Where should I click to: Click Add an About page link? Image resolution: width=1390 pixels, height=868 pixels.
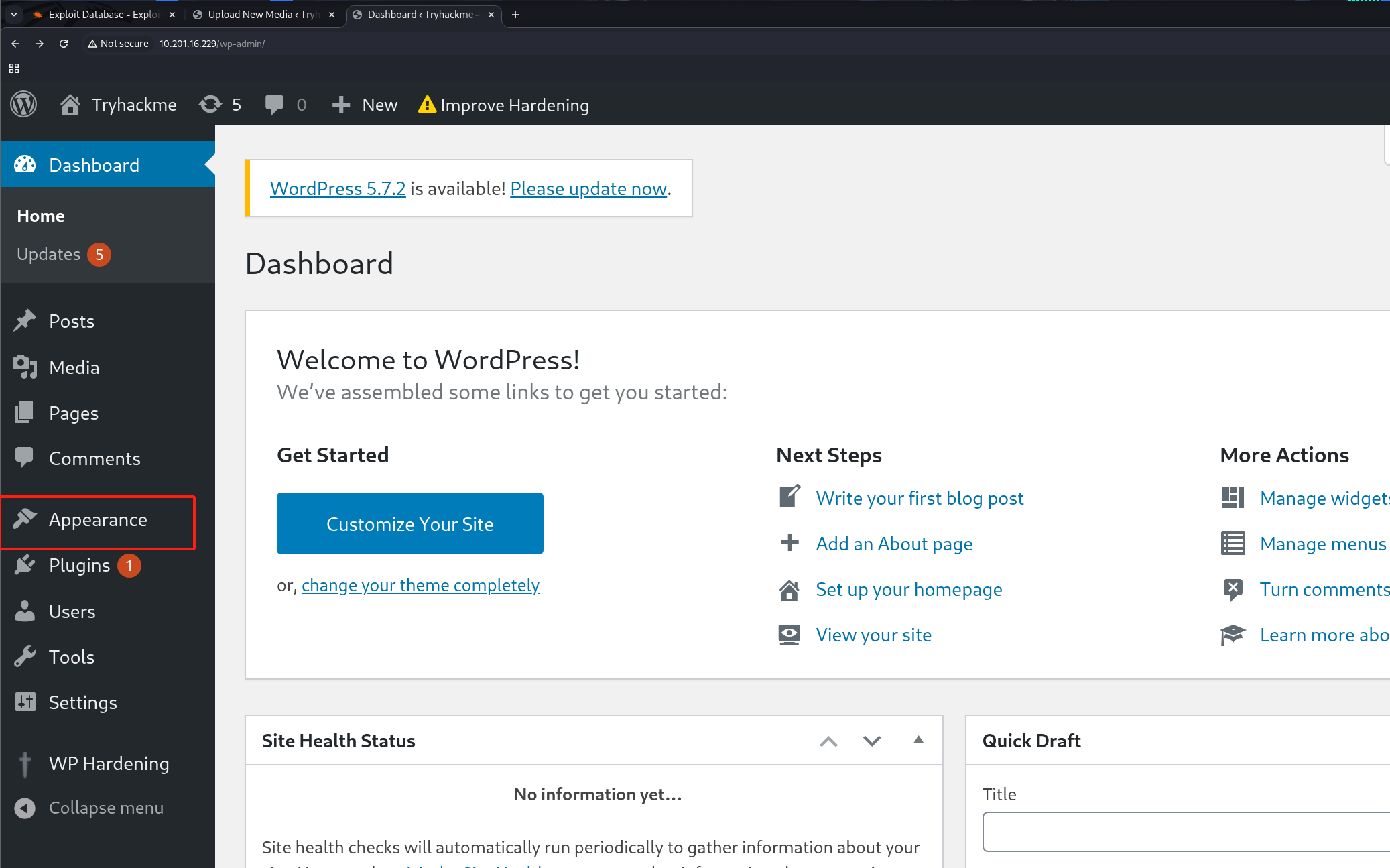pyautogui.click(x=894, y=543)
